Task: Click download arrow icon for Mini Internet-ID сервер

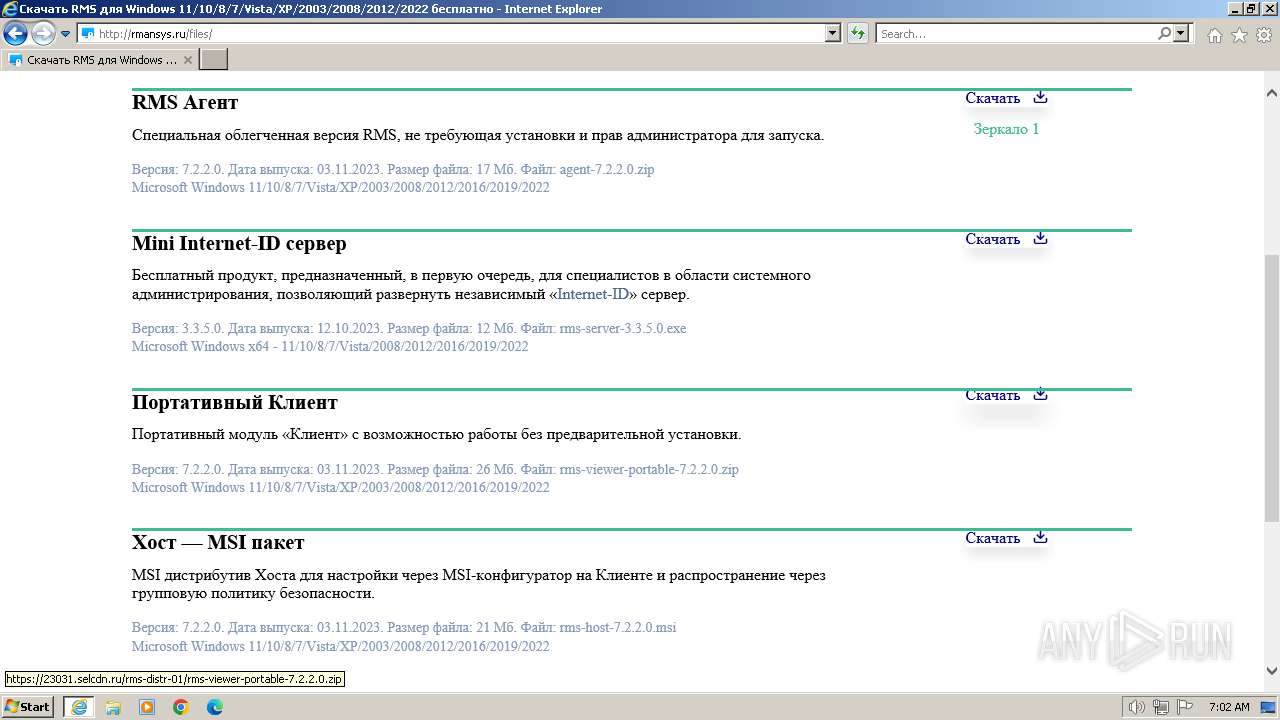Action: coord(1040,238)
